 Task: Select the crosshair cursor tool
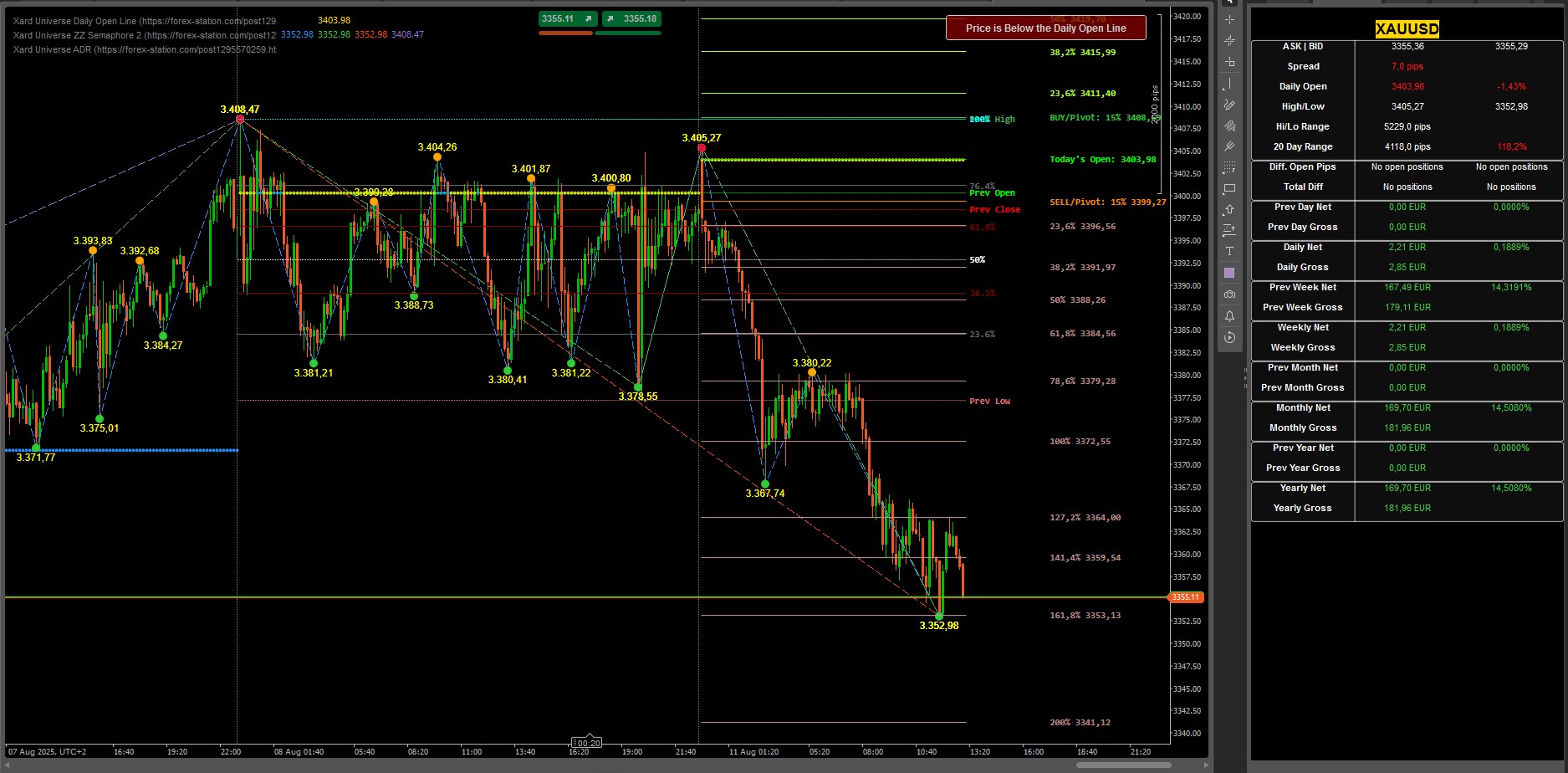[x=1229, y=19]
